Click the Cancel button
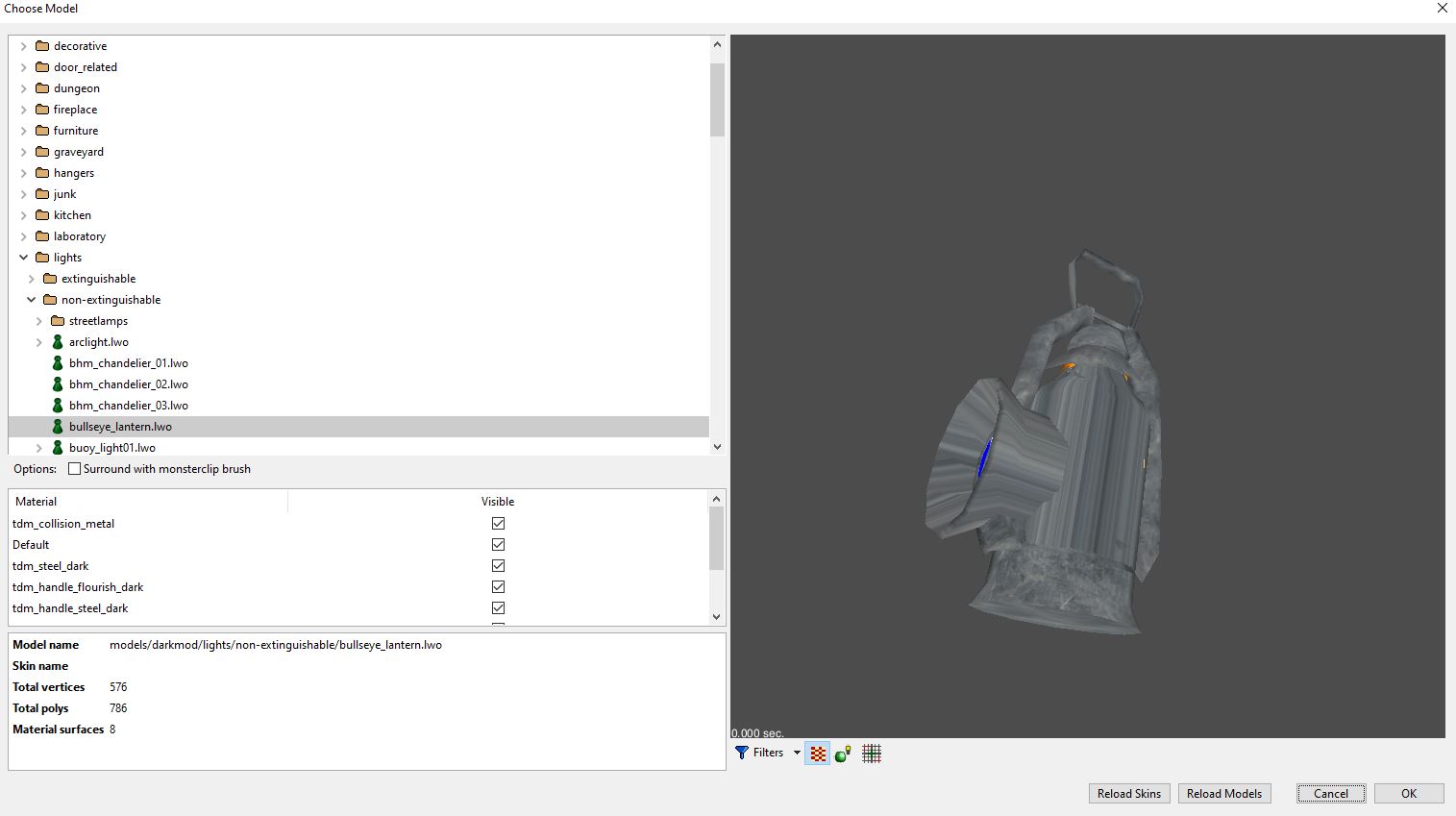The width and height of the screenshot is (1456, 816). click(1330, 793)
